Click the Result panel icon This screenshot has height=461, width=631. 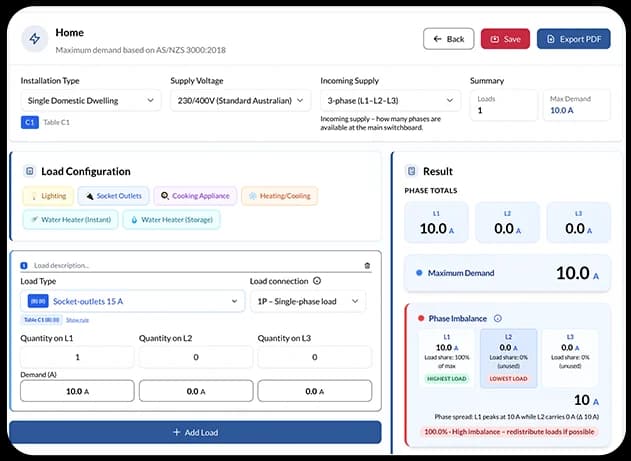(411, 171)
